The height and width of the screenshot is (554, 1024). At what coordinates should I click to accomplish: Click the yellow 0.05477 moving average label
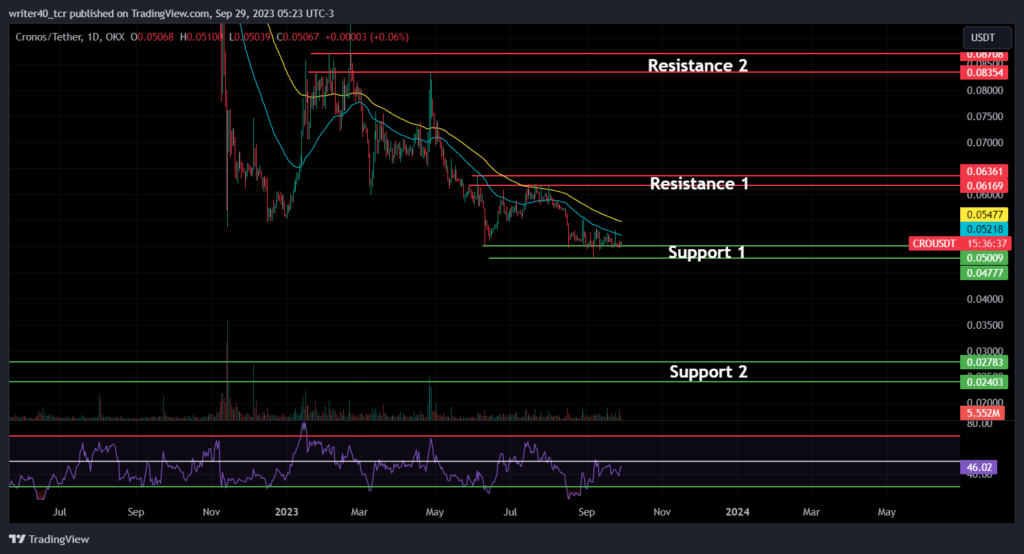(x=984, y=214)
